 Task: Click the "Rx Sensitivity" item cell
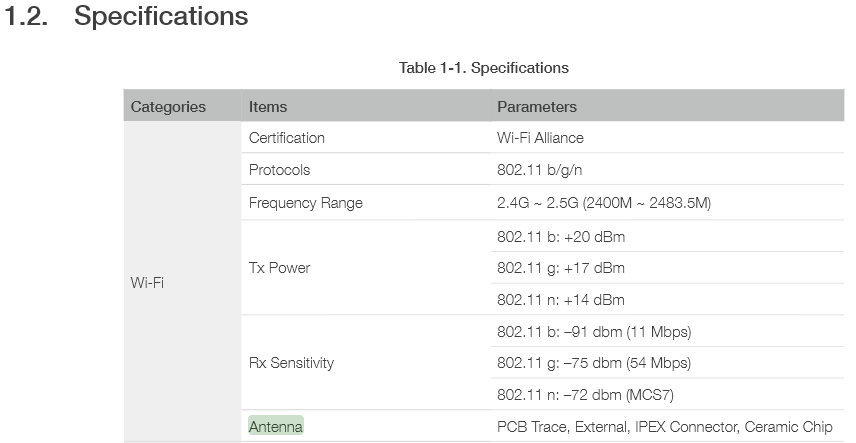point(291,363)
